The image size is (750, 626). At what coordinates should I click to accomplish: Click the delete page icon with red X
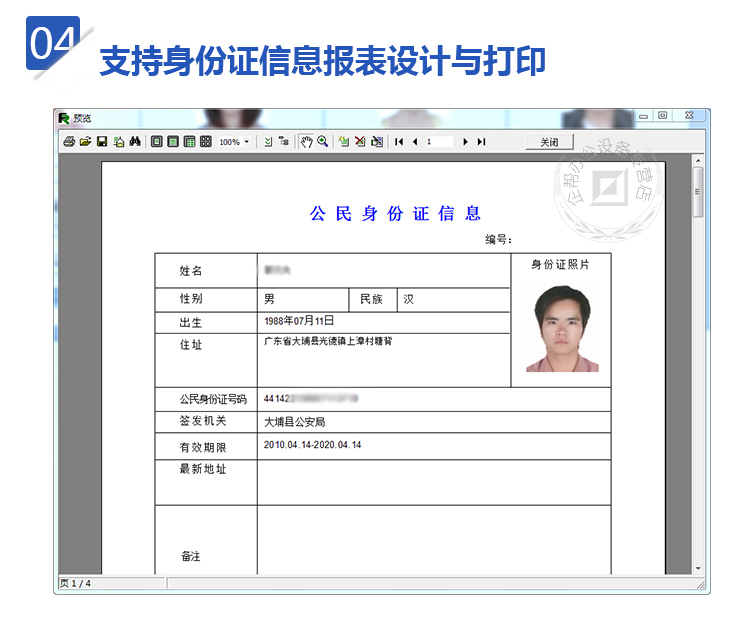360,142
